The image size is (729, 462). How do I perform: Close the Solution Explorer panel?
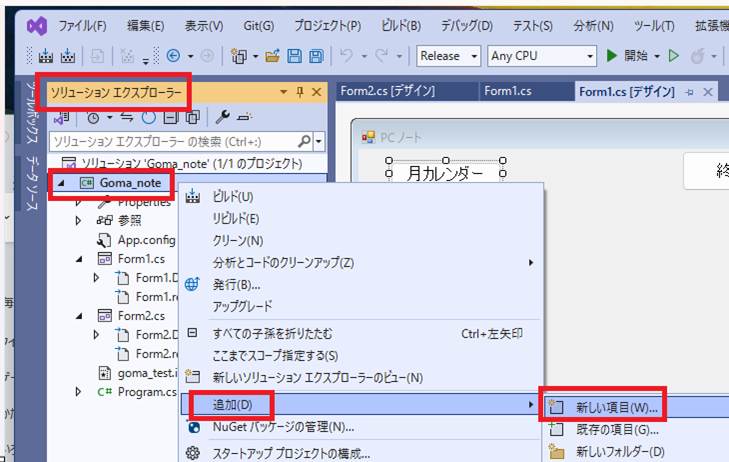coord(318,93)
